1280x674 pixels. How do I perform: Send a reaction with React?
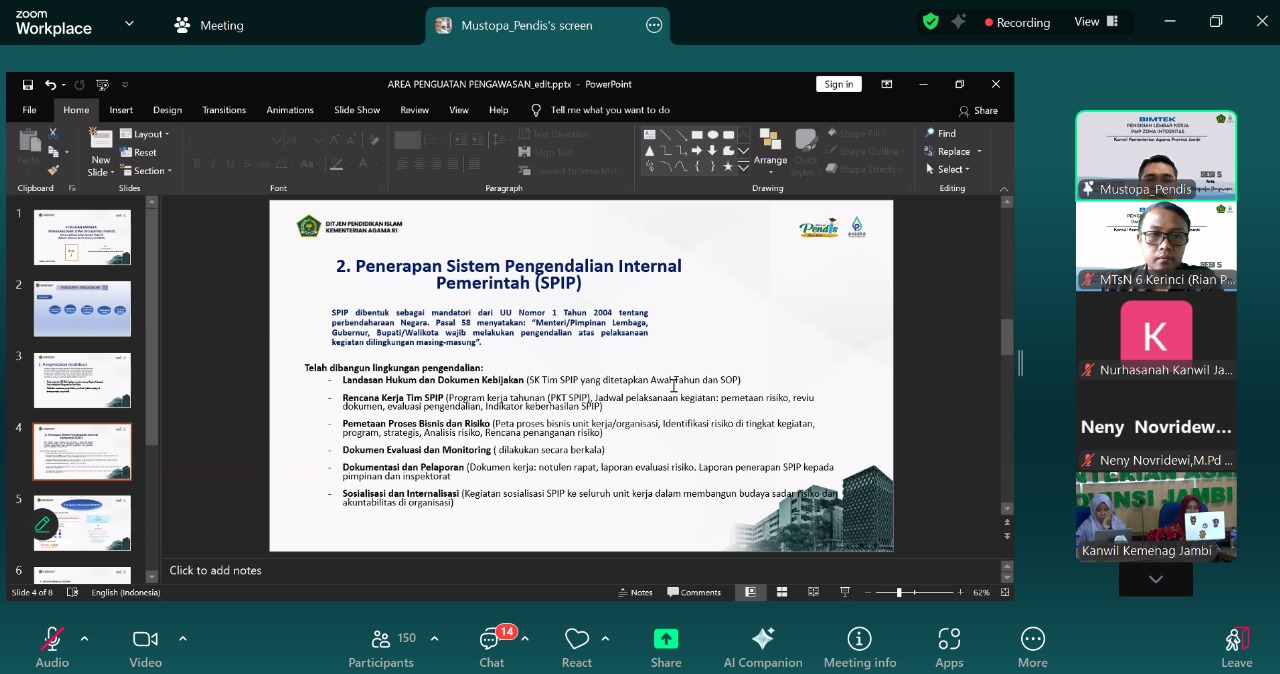576,646
